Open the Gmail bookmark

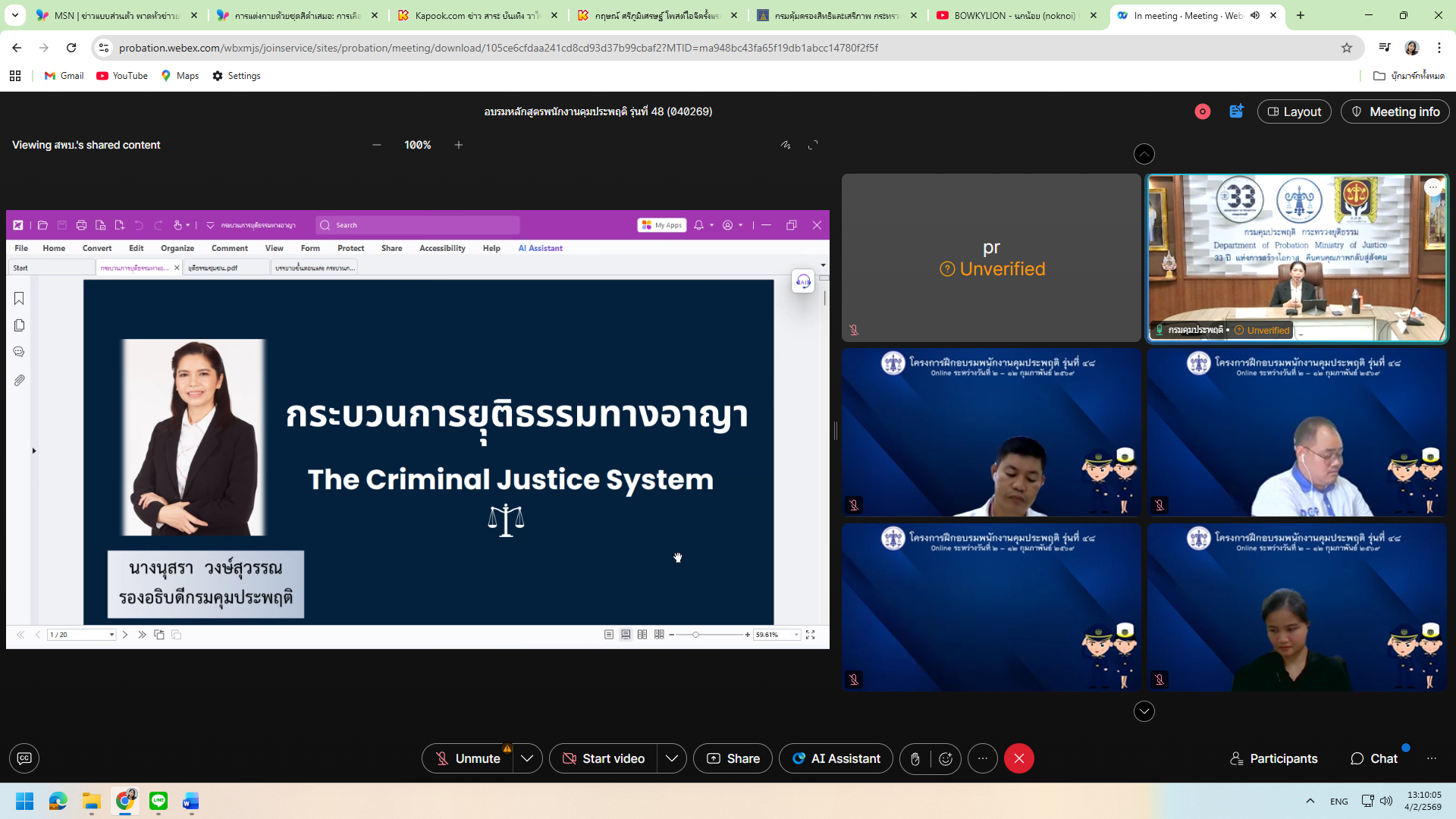pos(64,76)
